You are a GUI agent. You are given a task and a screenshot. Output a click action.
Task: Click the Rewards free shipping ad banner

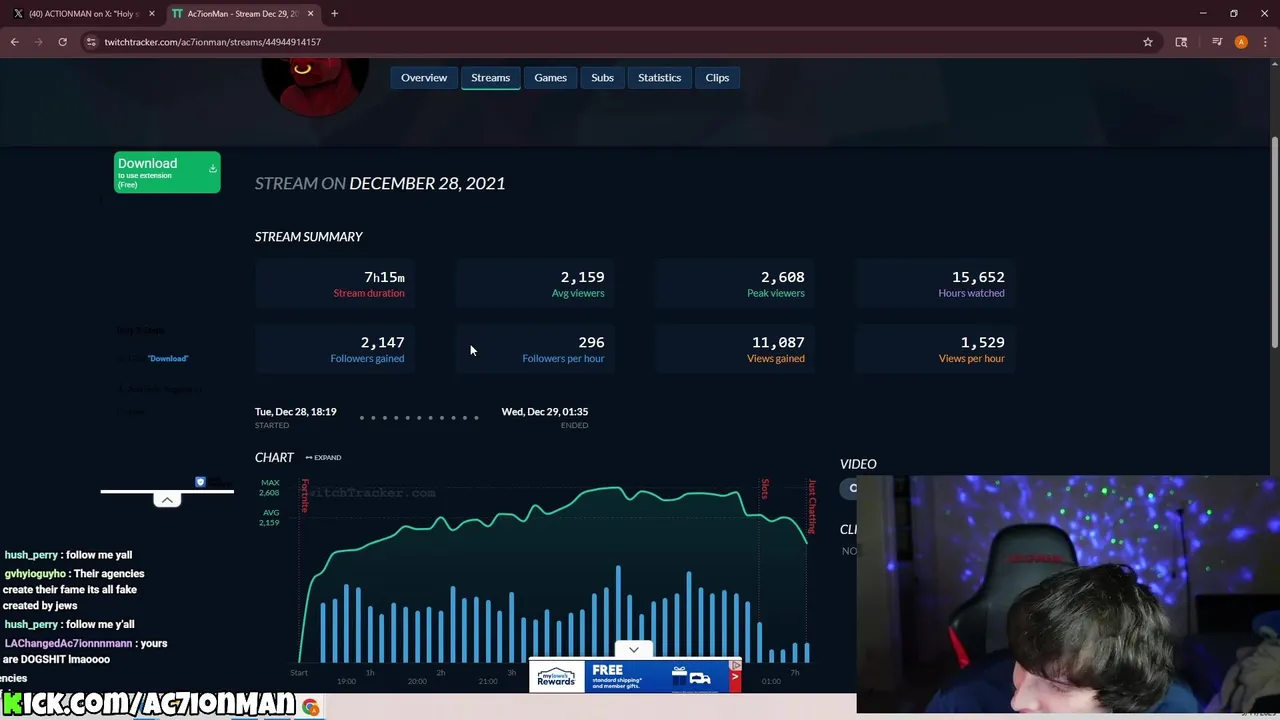635,677
